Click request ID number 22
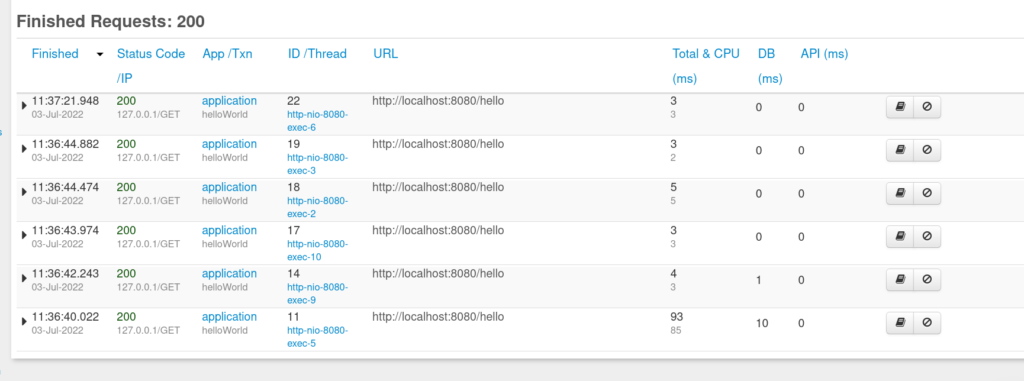Screen dimensions: 1024x381 (x=293, y=101)
